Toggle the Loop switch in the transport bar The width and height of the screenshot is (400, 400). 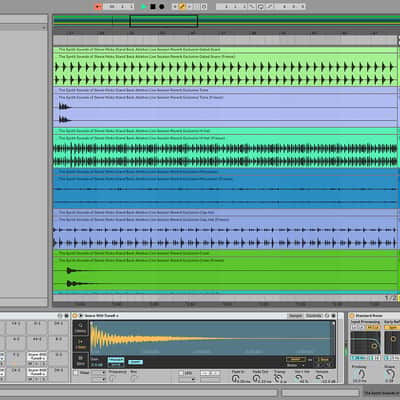tap(261, 6)
